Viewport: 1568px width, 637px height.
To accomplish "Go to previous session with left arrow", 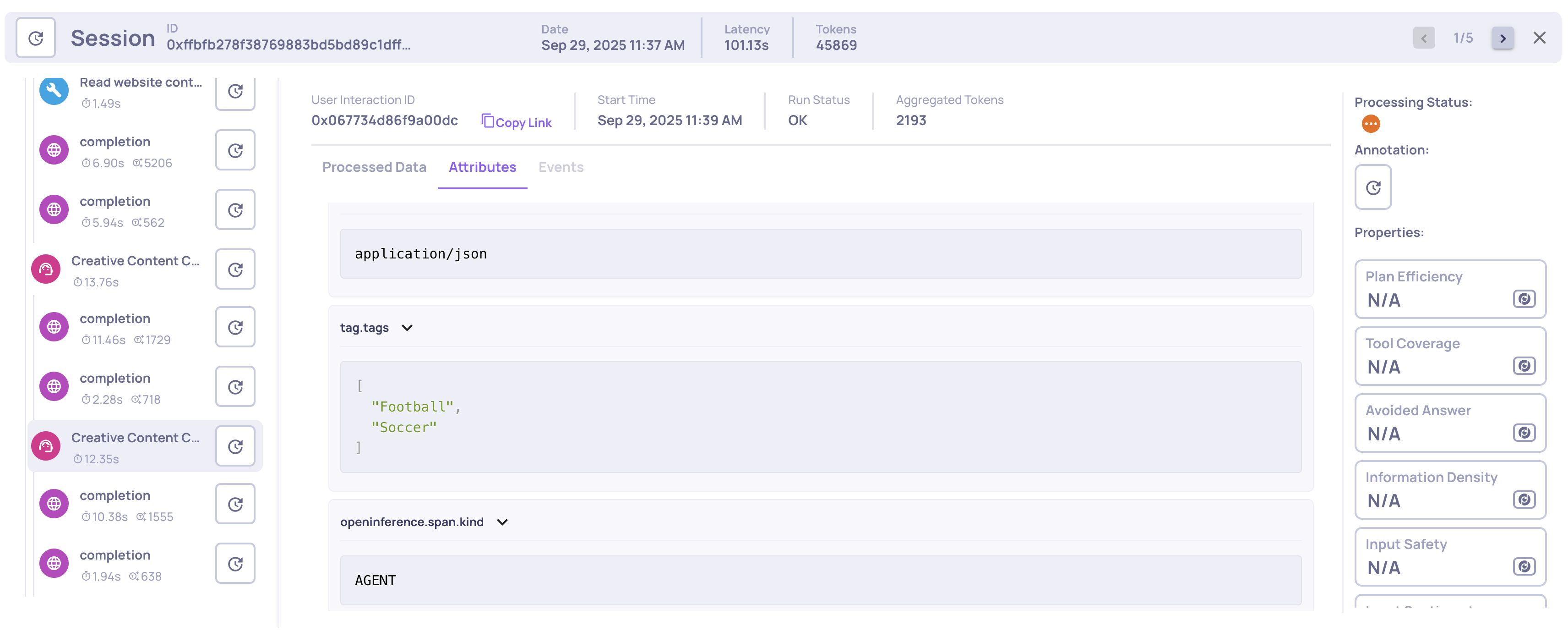I will pyautogui.click(x=1423, y=38).
